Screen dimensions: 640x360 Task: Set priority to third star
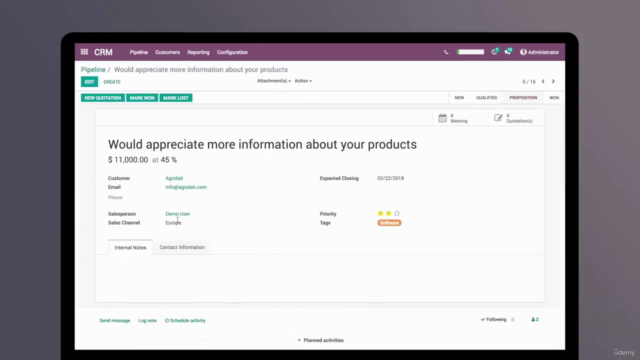pos(397,213)
